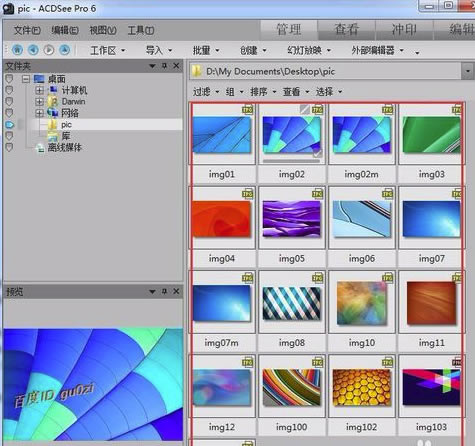Toggle the Easy-Select marker beside 桌面
The height and width of the screenshot is (446, 475).
[x=9, y=79]
